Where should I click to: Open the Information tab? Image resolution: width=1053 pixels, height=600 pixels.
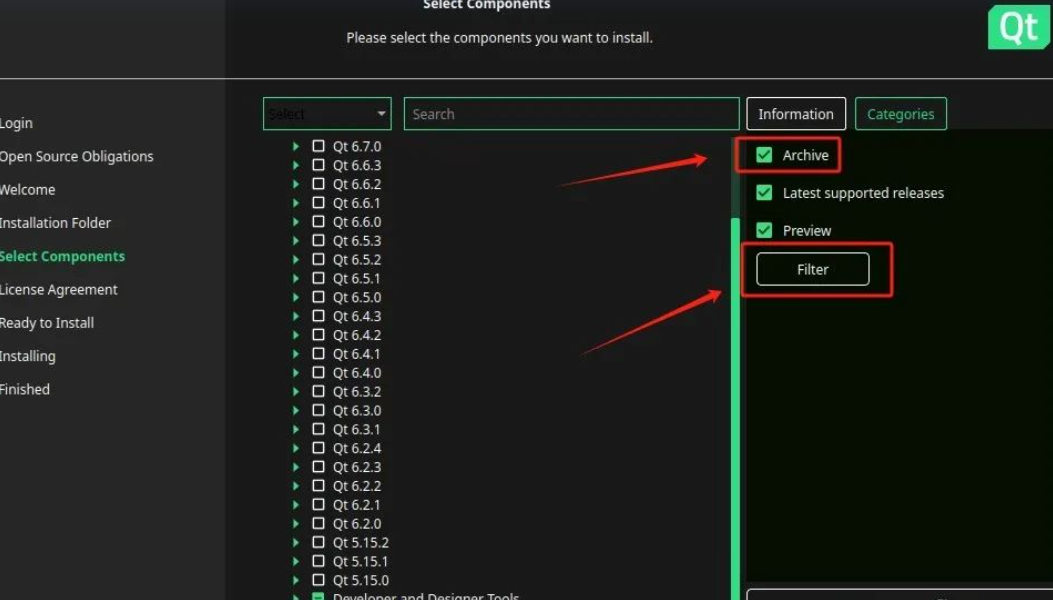click(x=796, y=114)
